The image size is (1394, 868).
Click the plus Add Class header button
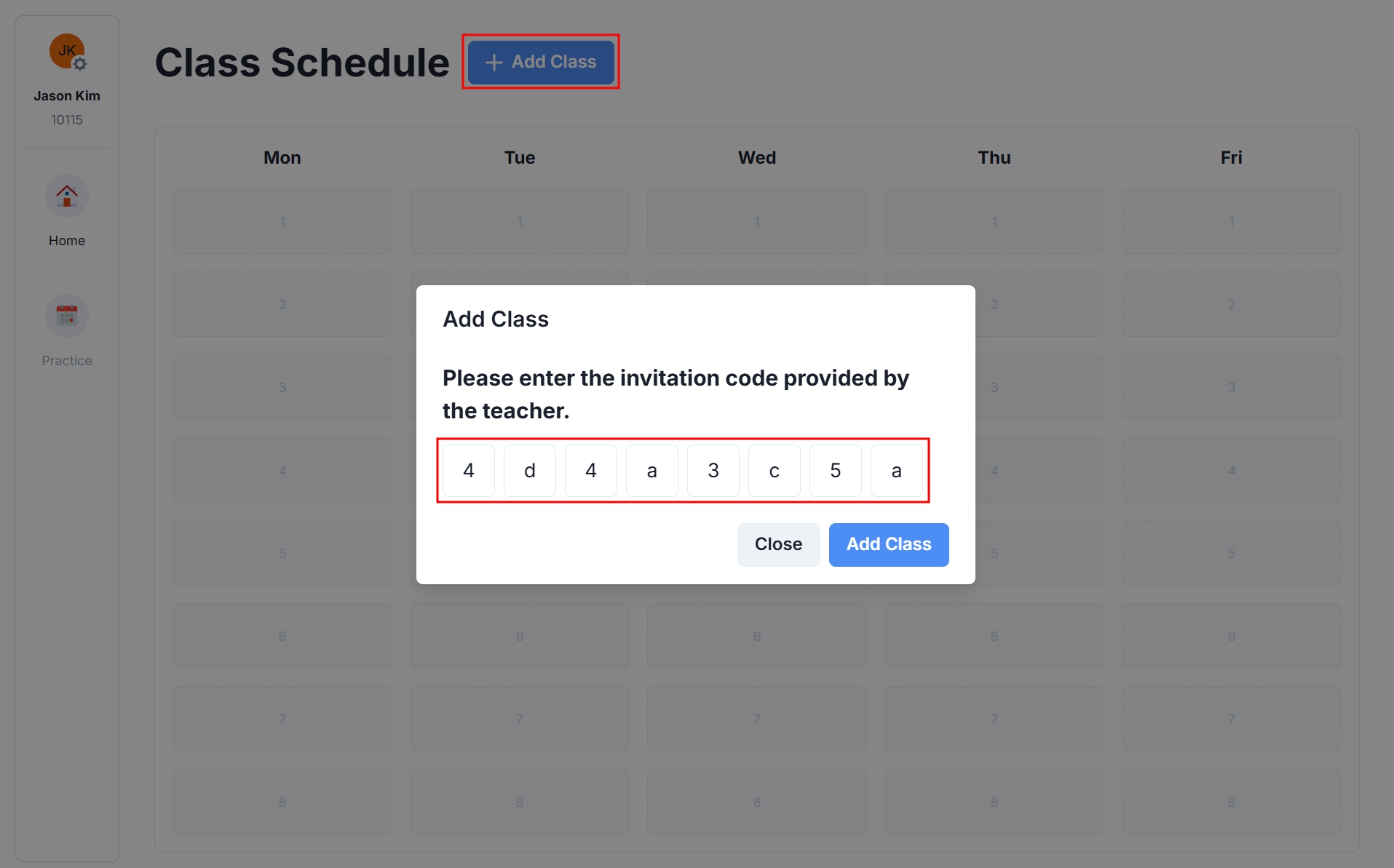(x=541, y=62)
